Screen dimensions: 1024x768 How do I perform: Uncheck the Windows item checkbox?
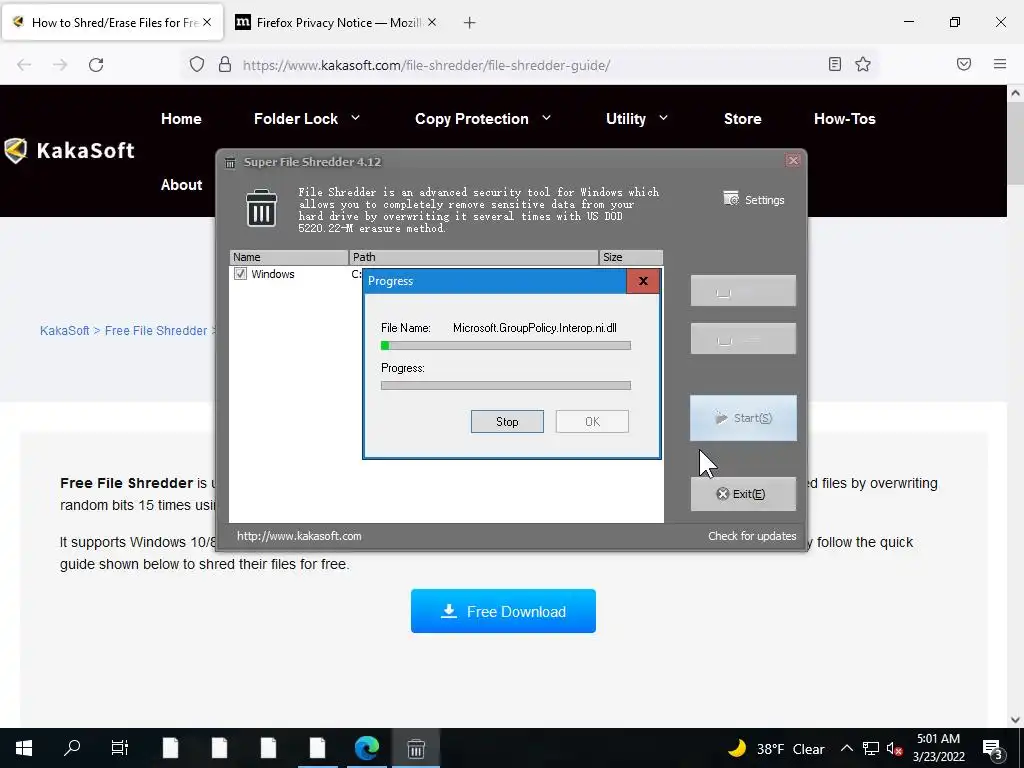pos(240,274)
